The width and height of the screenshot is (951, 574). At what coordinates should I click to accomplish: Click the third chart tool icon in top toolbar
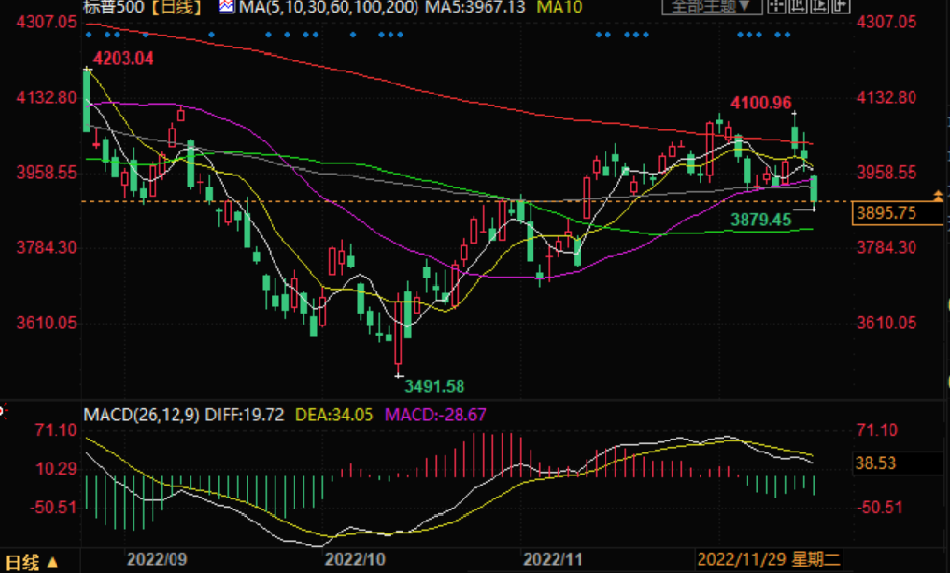(820, 6)
